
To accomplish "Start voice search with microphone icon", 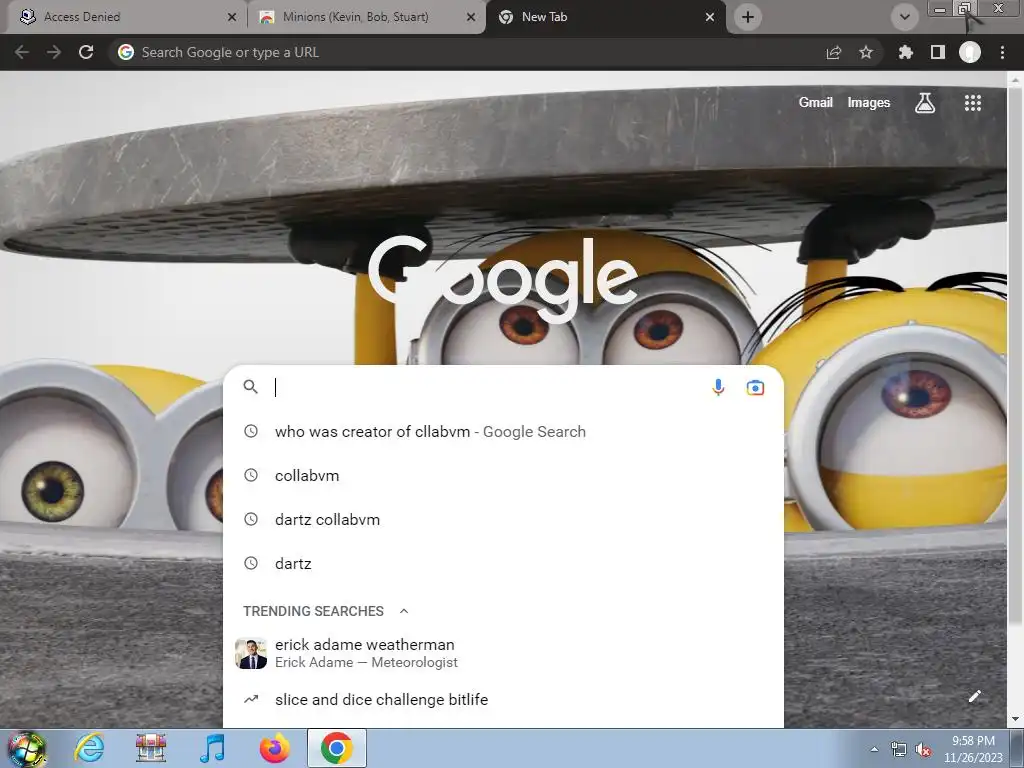I will [x=718, y=387].
